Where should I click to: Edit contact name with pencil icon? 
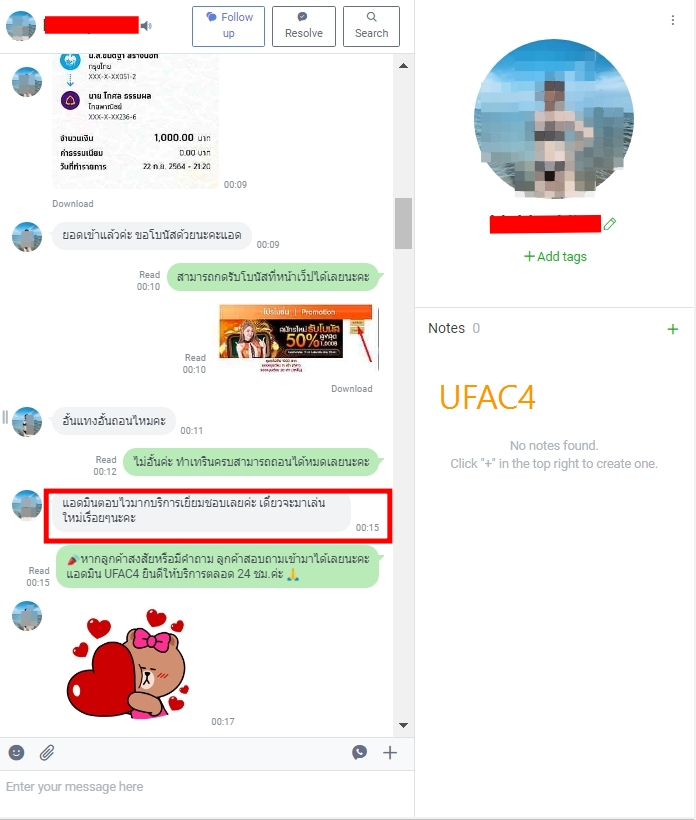click(x=609, y=224)
